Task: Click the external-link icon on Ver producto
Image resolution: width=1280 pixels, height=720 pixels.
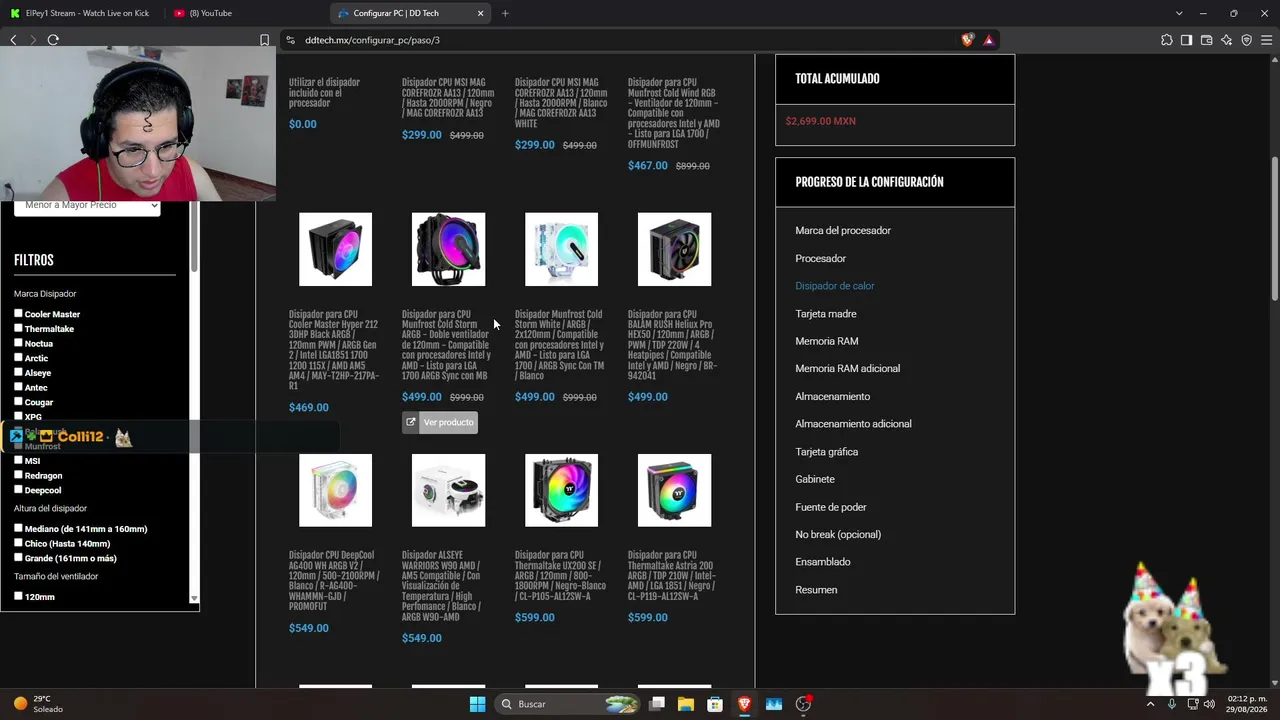Action: tap(410, 422)
